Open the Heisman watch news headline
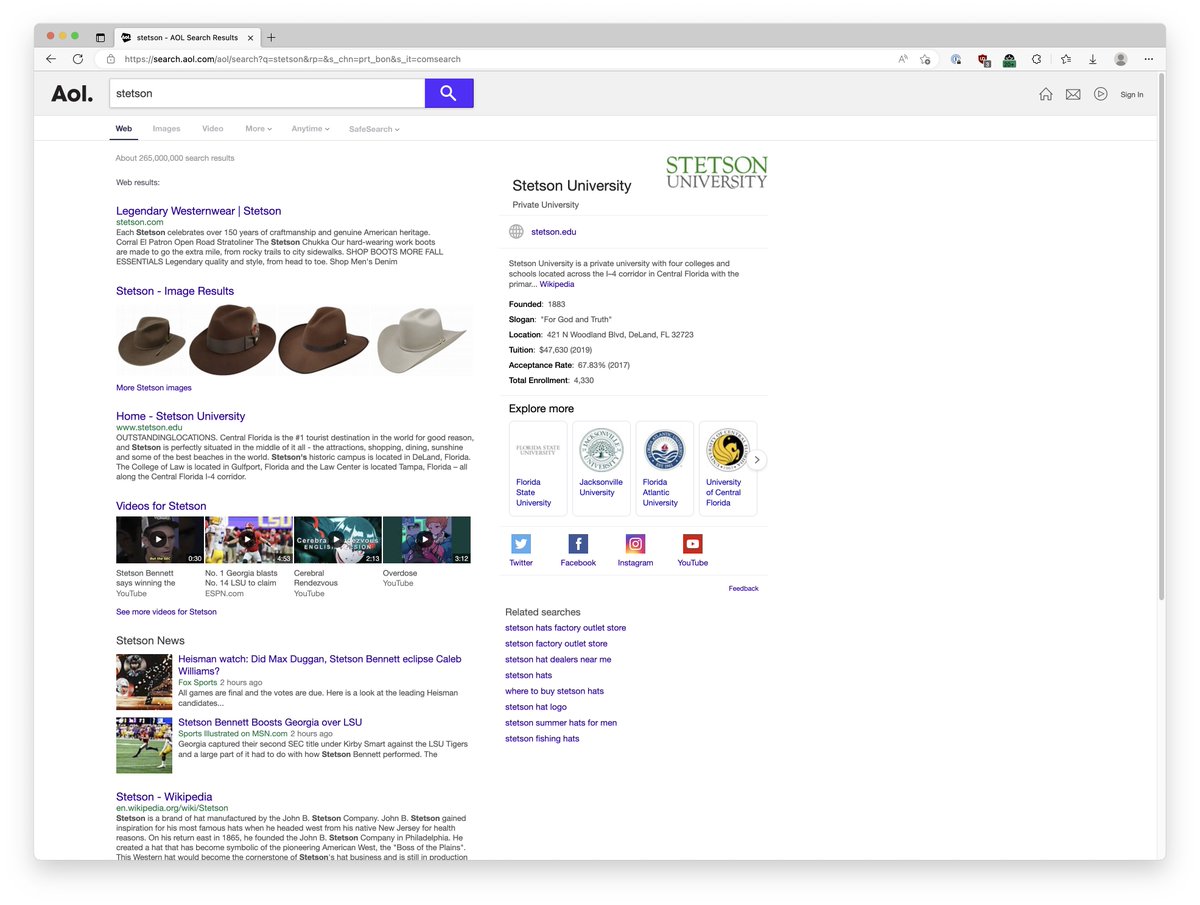 click(x=320, y=665)
